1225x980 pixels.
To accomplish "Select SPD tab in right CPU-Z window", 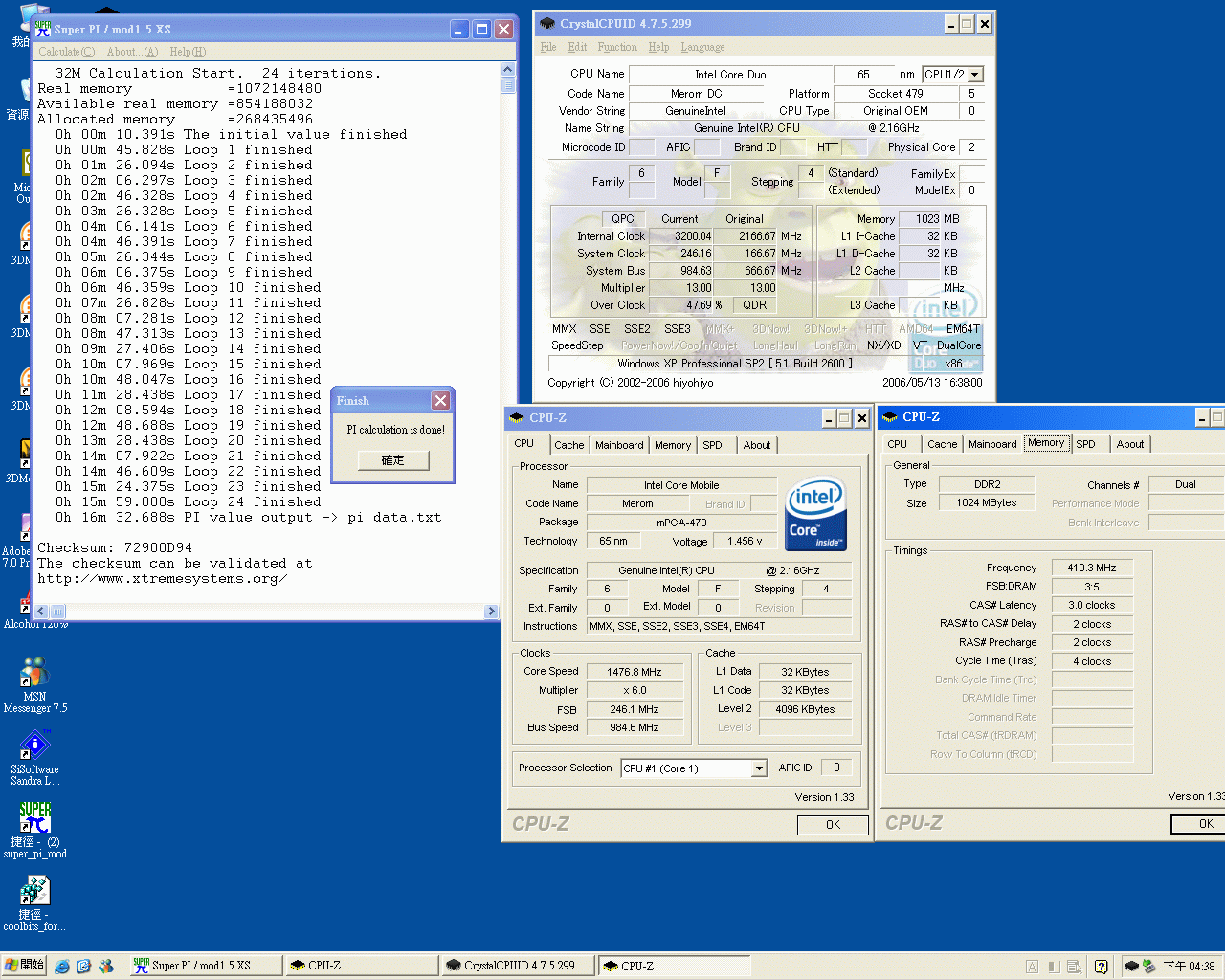I will click(1085, 444).
